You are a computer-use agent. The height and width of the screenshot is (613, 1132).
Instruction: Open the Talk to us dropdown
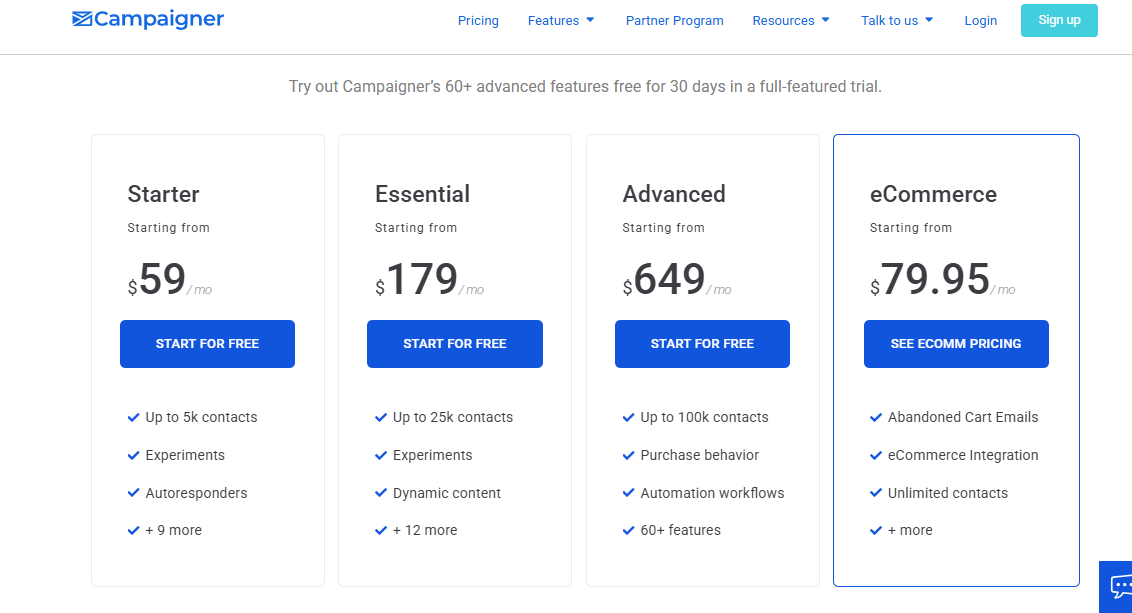tap(896, 21)
